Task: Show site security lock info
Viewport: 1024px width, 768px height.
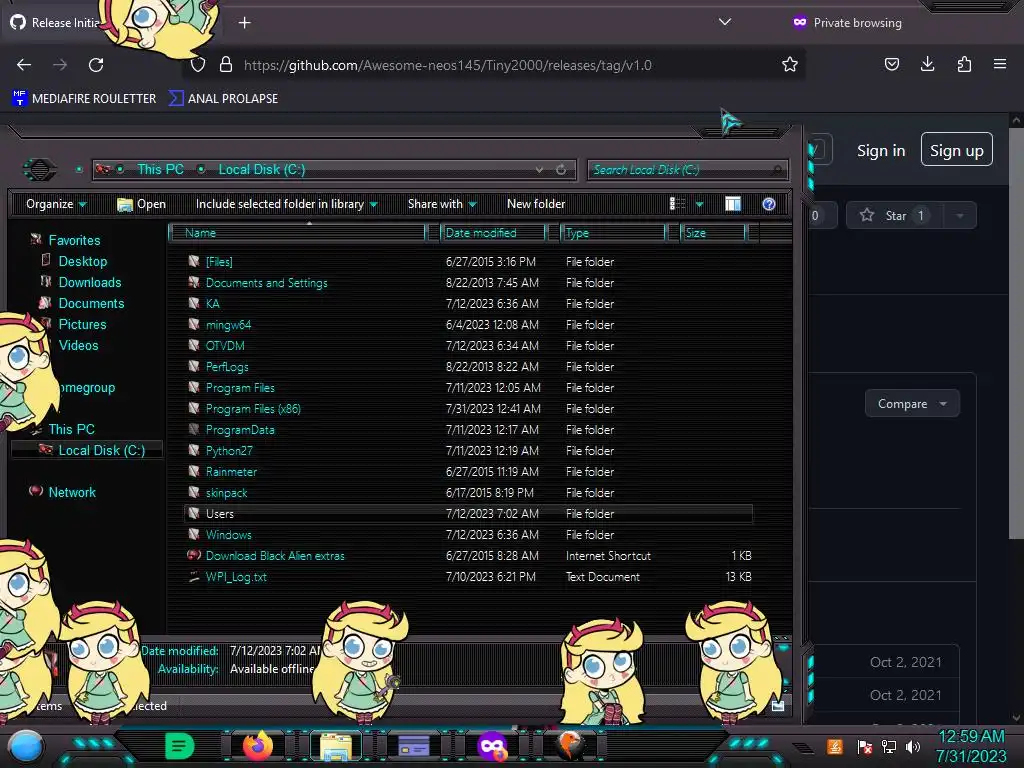Action: 226,65
